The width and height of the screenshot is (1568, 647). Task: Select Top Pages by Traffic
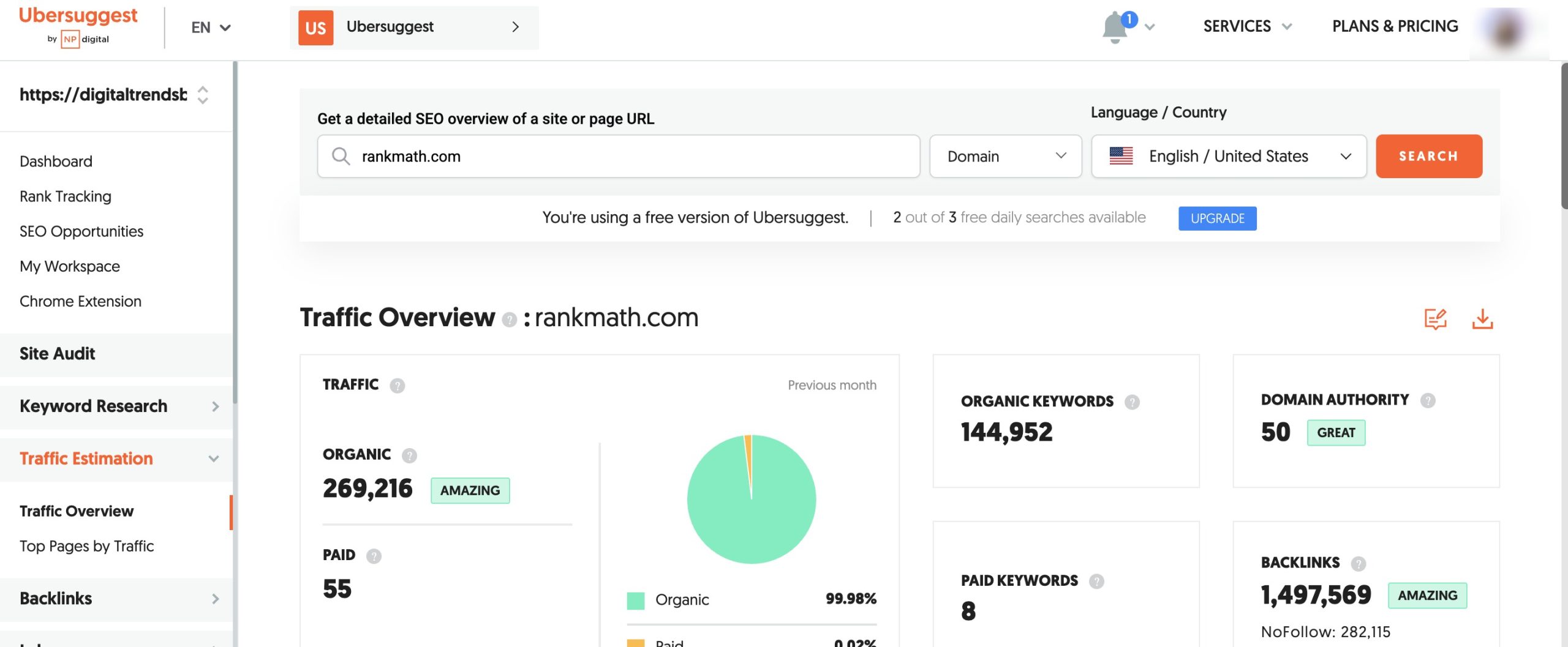[x=86, y=546]
